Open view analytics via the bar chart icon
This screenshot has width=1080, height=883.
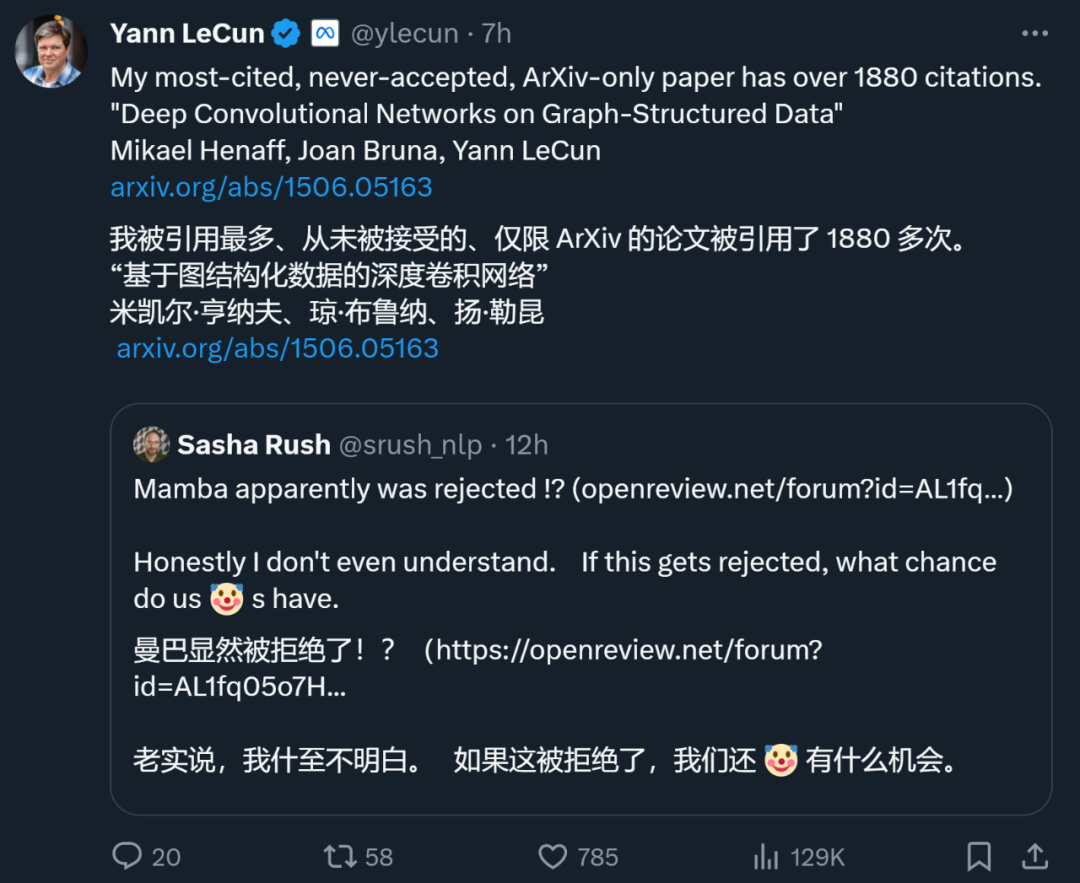click(765, 857)
